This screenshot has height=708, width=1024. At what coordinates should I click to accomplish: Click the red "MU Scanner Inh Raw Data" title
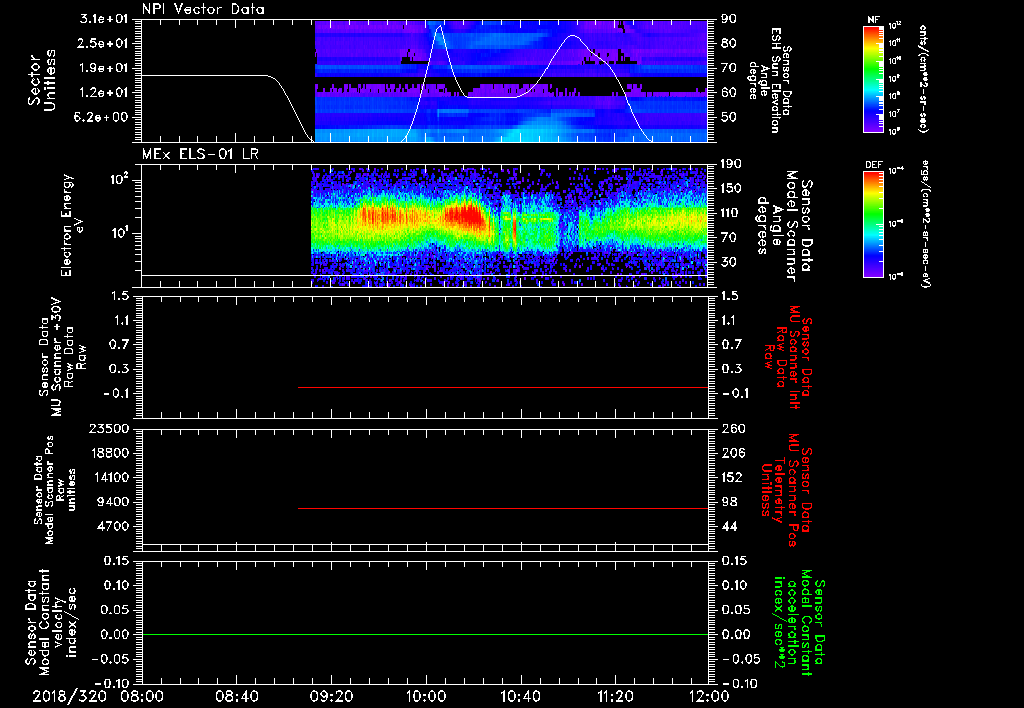[787, 357]
